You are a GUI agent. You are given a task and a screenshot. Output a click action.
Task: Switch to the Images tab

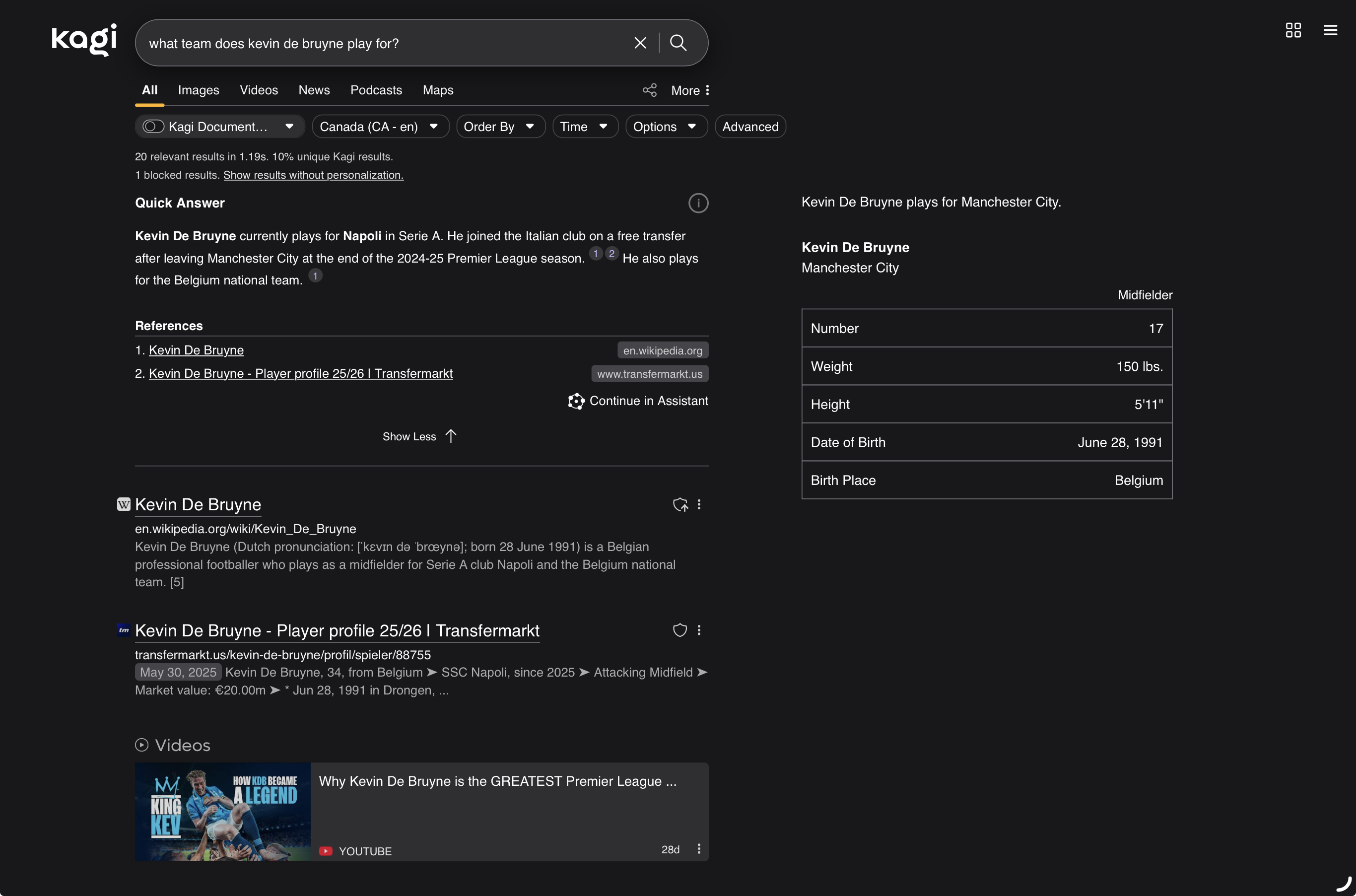coord(198,90)
